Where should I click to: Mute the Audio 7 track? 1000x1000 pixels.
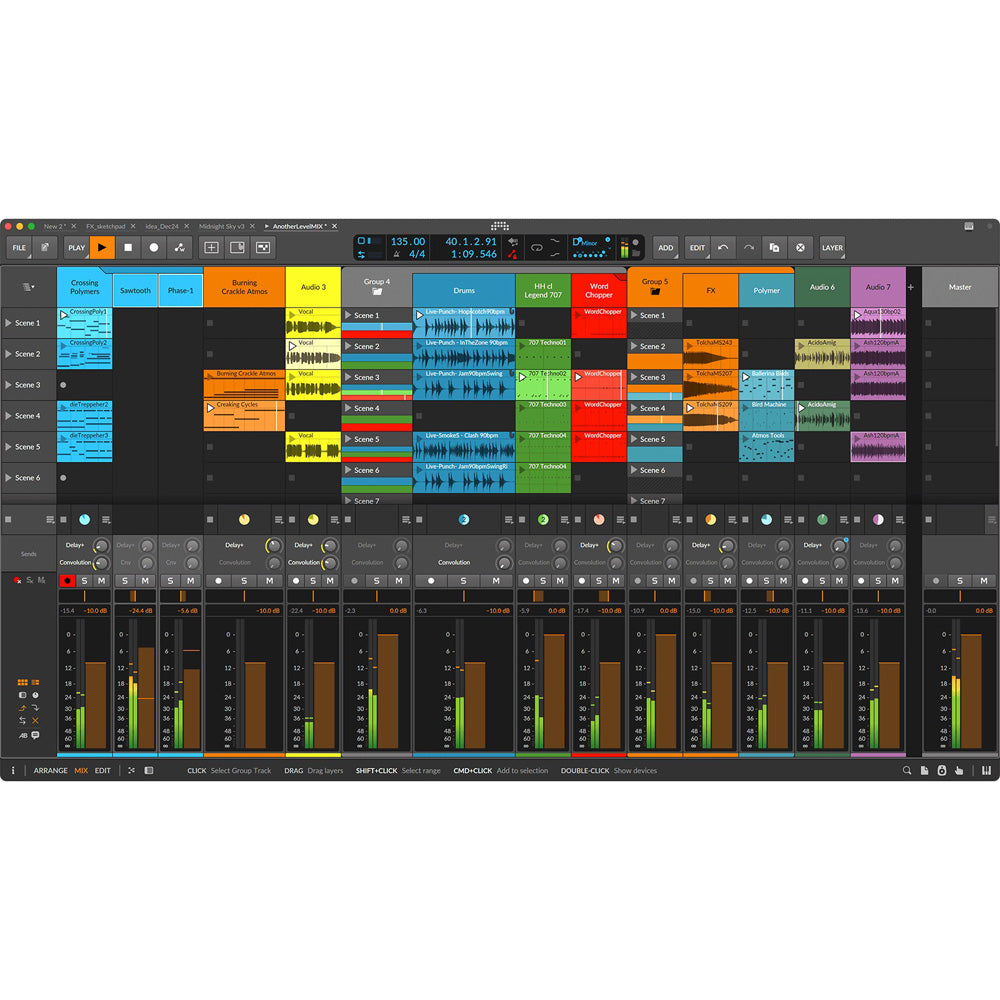[x=895, y=581]
